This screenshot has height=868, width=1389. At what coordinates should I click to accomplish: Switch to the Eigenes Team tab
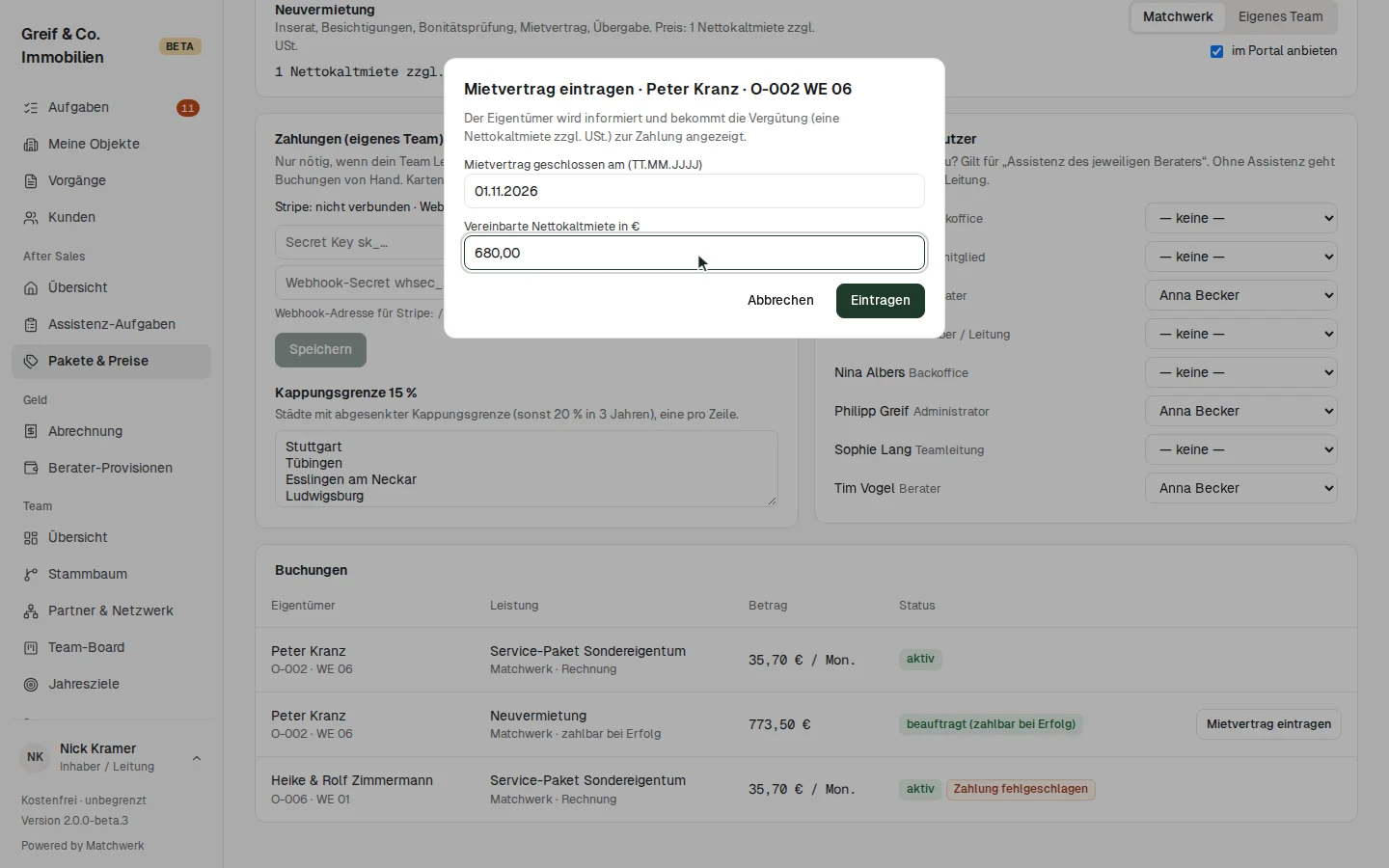tap(1280, 16)
